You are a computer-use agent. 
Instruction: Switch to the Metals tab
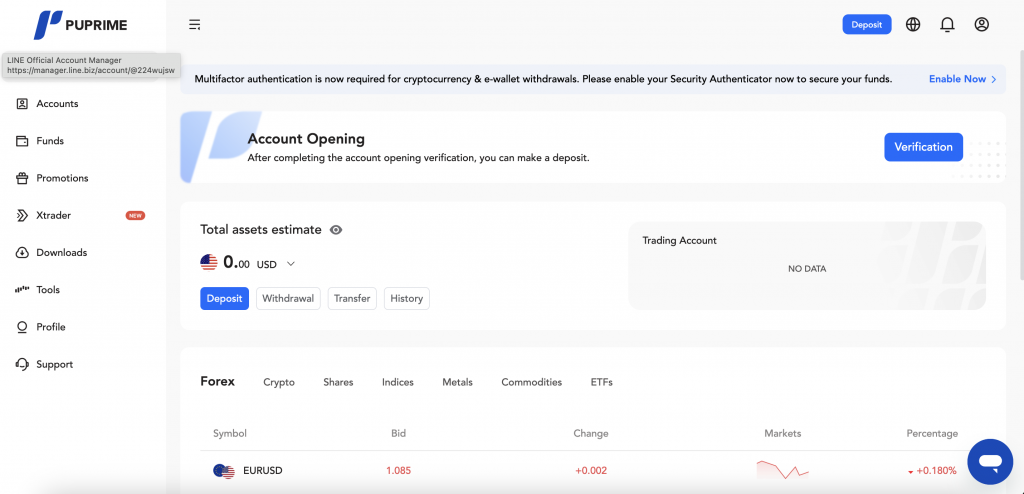coord(457,382)
